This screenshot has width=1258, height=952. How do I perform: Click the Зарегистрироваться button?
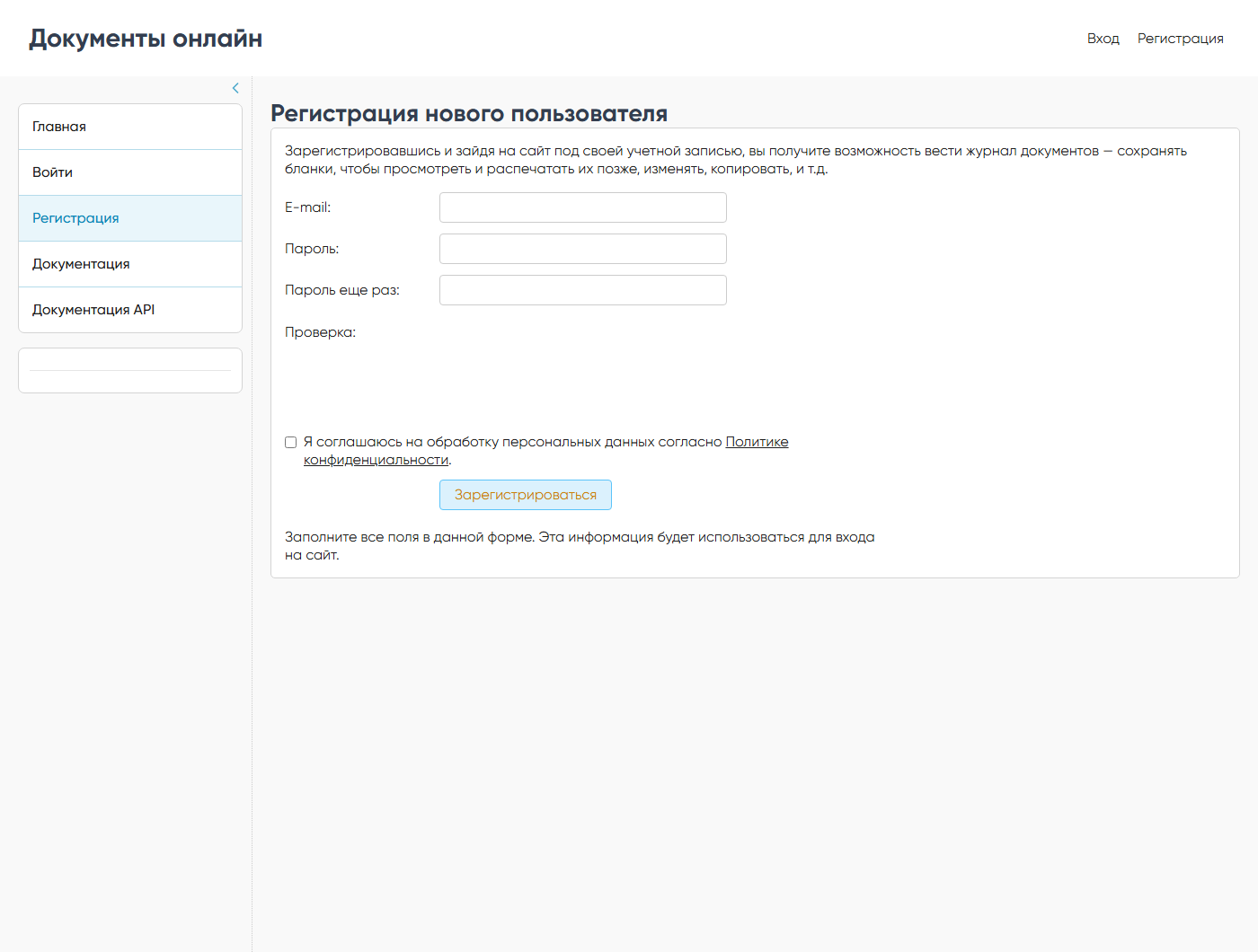(x=526, y=495)
